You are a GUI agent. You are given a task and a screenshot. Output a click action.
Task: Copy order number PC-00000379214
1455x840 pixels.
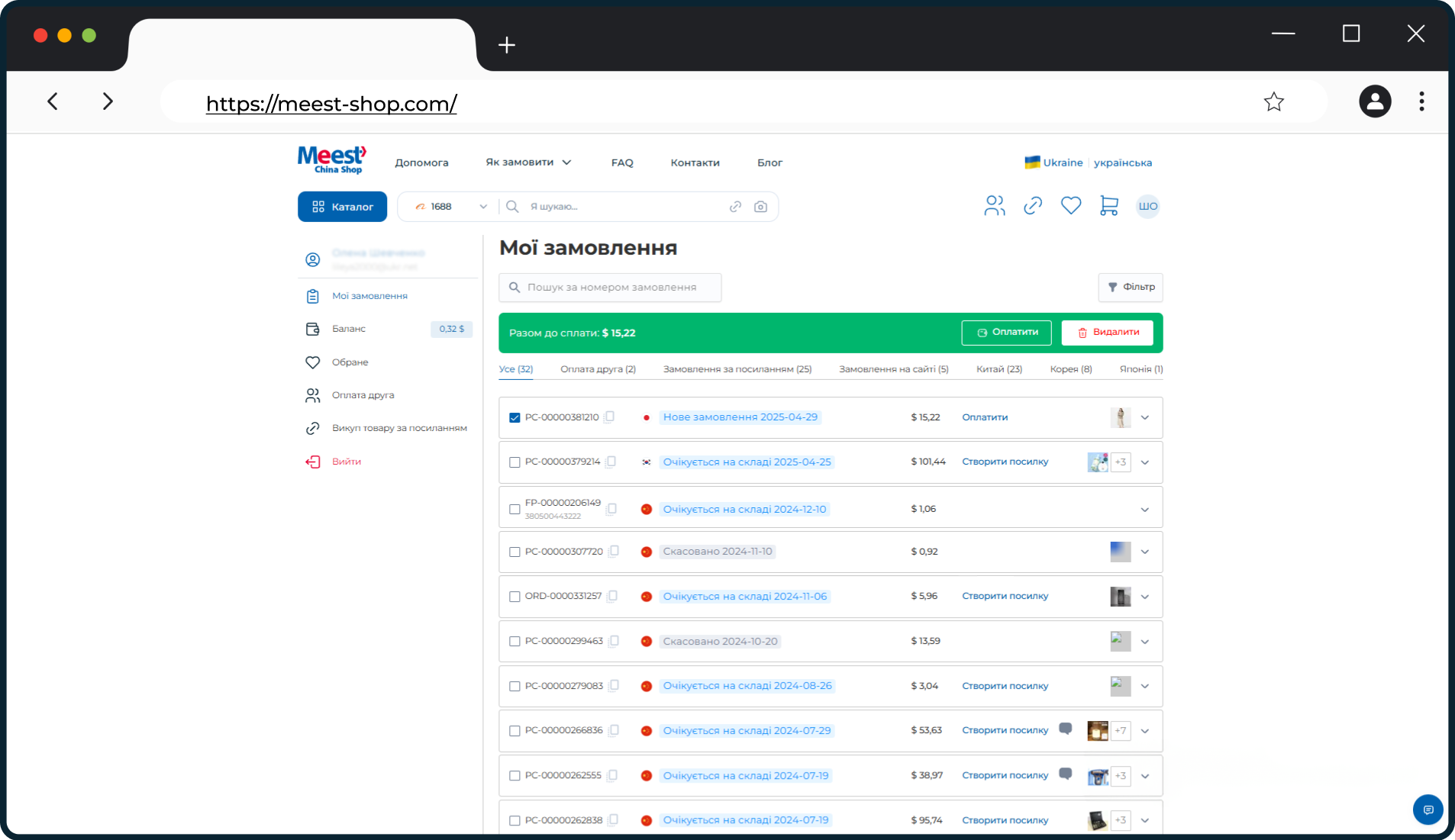pyautogui.click(x=611, y=462)
